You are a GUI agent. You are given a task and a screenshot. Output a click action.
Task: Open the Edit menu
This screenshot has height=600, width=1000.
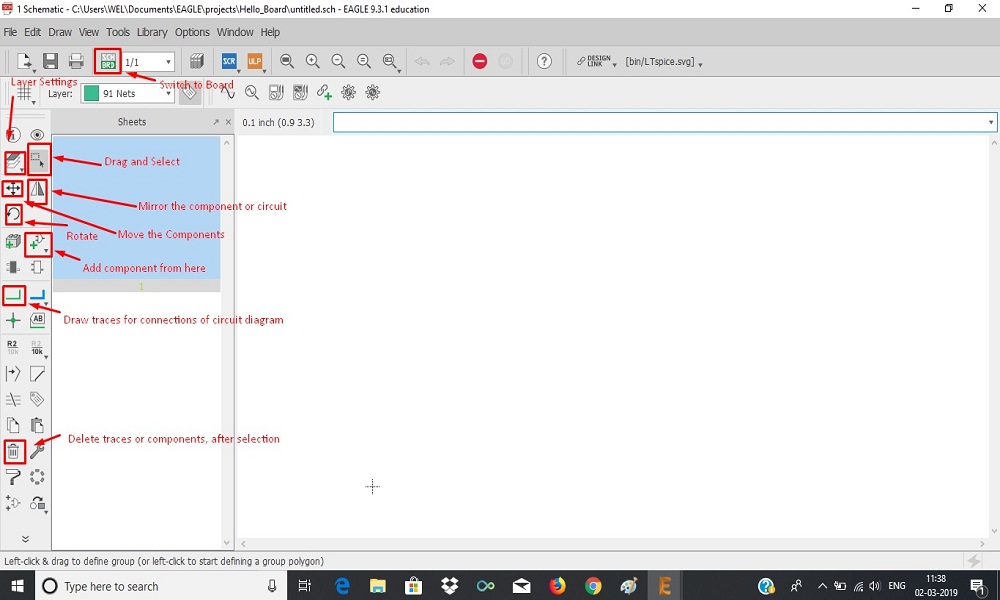(x=33, y=32)
